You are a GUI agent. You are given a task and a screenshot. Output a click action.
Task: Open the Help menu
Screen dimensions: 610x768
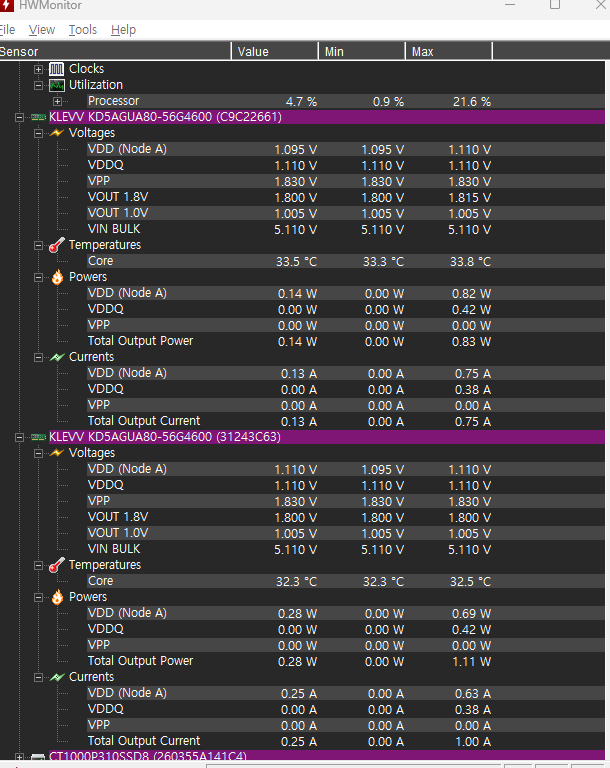click(x=123, y=30)
